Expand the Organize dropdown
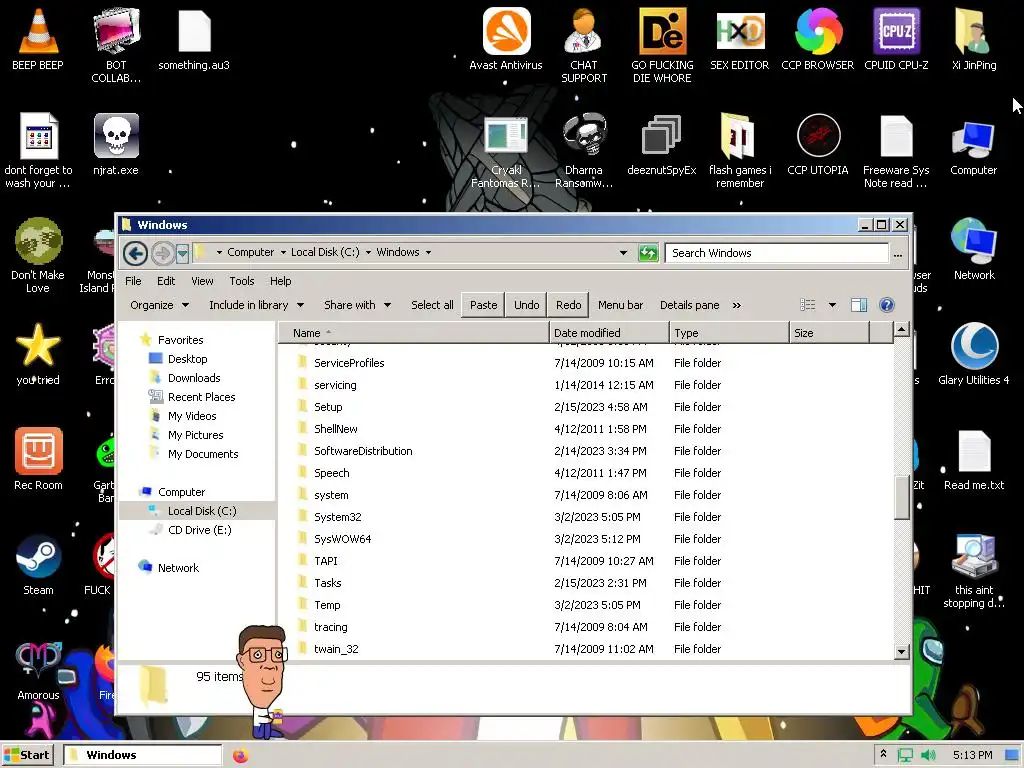 tap(159, 305)
